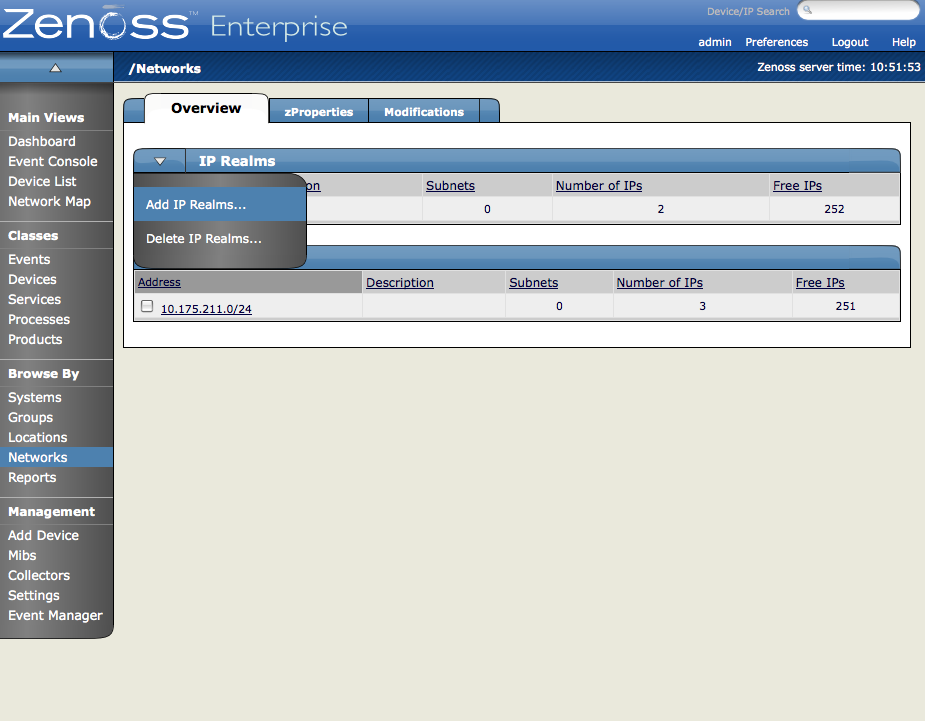Viewport: 925px width, 721px height.
Task: Open the Help link
Action: (x=903, y=42)
